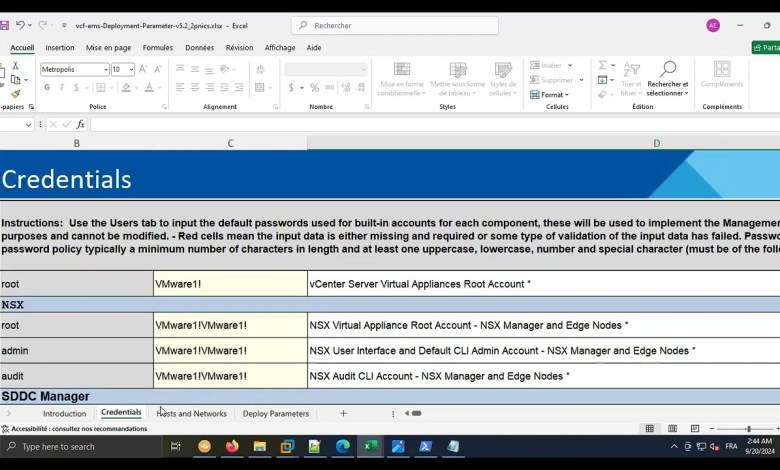The height and width of the screenshot is (470, 780).
Task: Open the Révision ribbon tab
Action: 239,48
